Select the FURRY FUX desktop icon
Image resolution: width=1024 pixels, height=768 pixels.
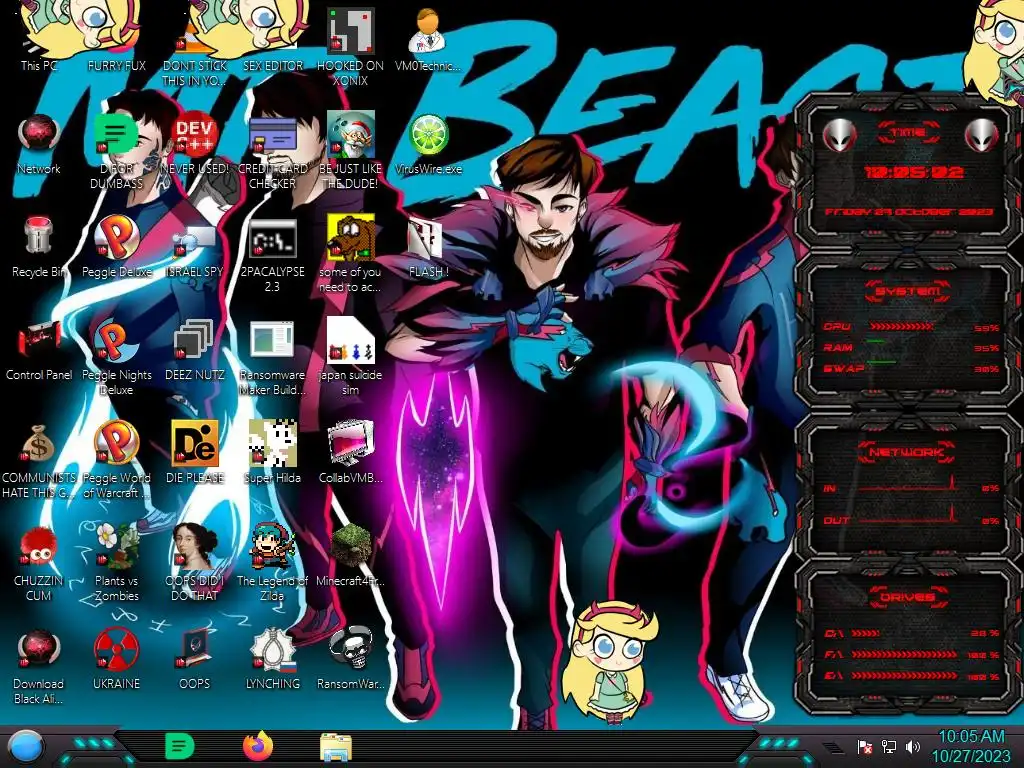pyautogui.click(x=116, y=40)
